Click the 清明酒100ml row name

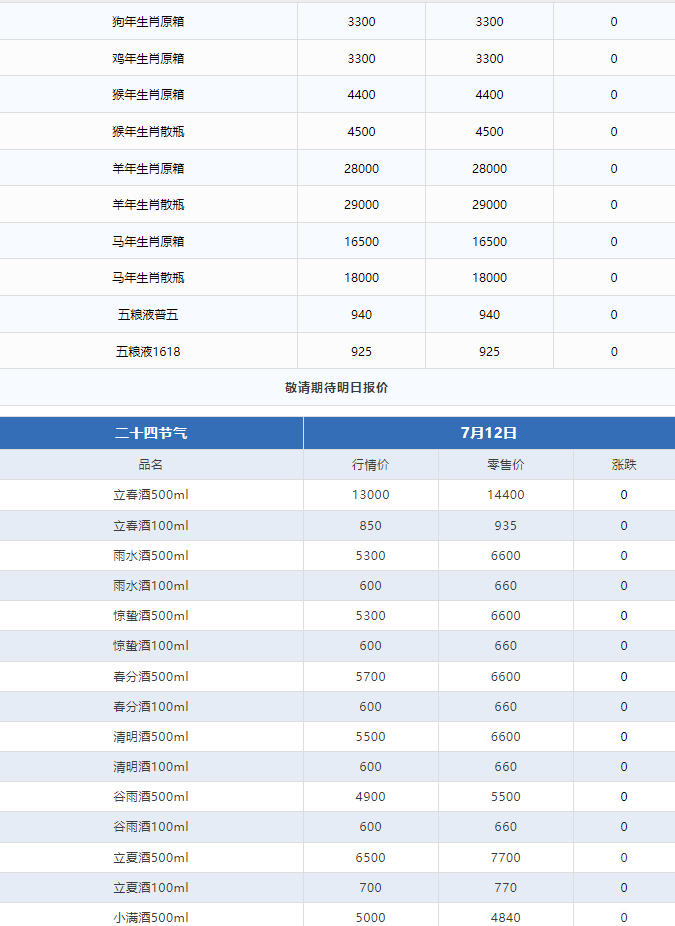point(151,767)
